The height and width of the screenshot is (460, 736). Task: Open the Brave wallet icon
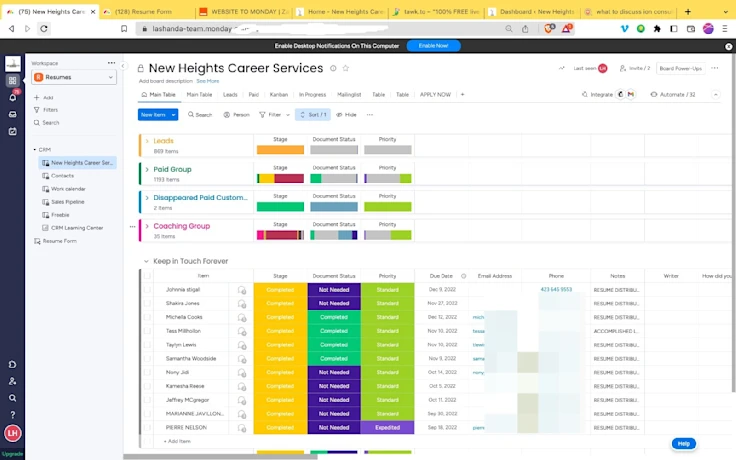tap(691, 29)
